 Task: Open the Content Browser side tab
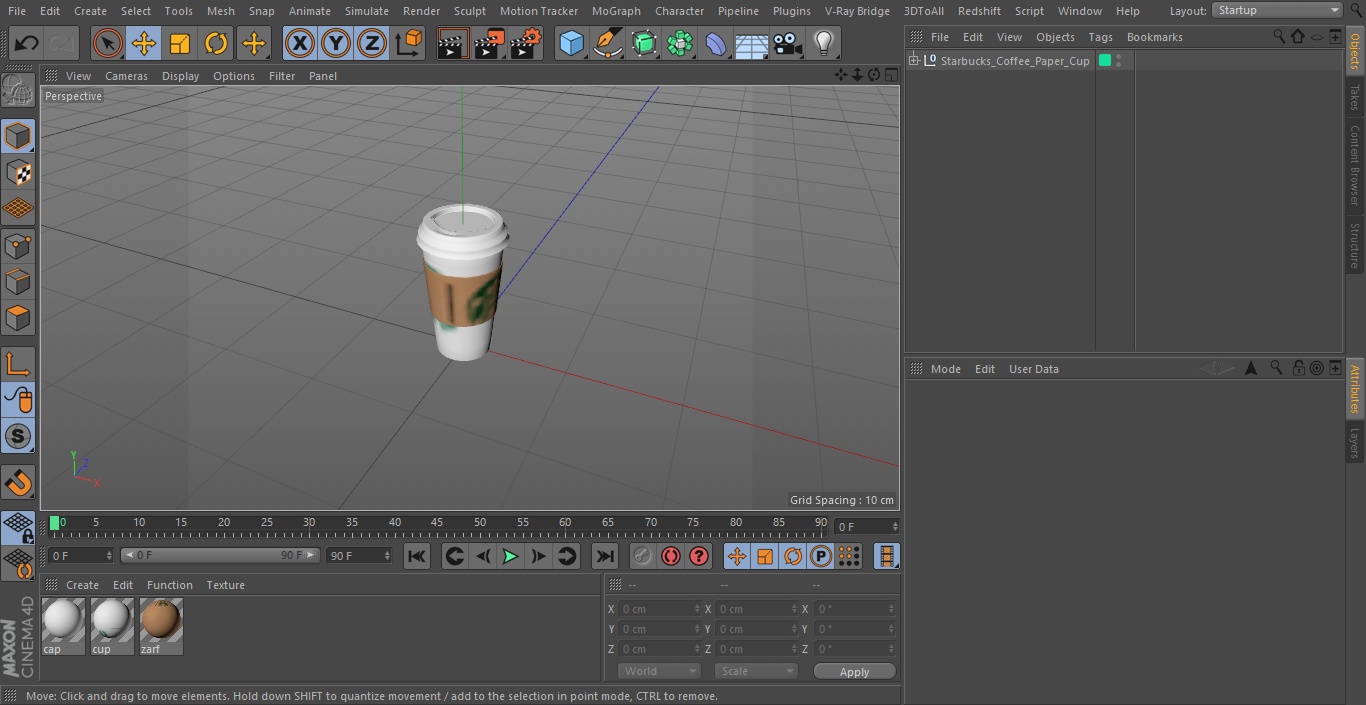point(1355,165)
